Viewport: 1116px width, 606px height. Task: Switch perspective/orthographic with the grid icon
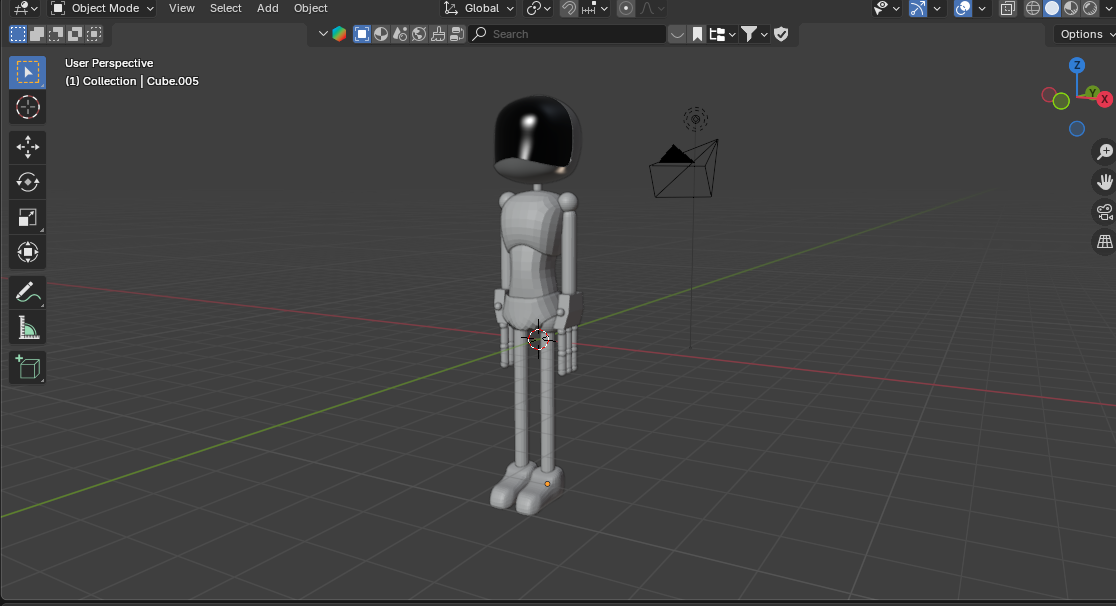[1104, 242]
